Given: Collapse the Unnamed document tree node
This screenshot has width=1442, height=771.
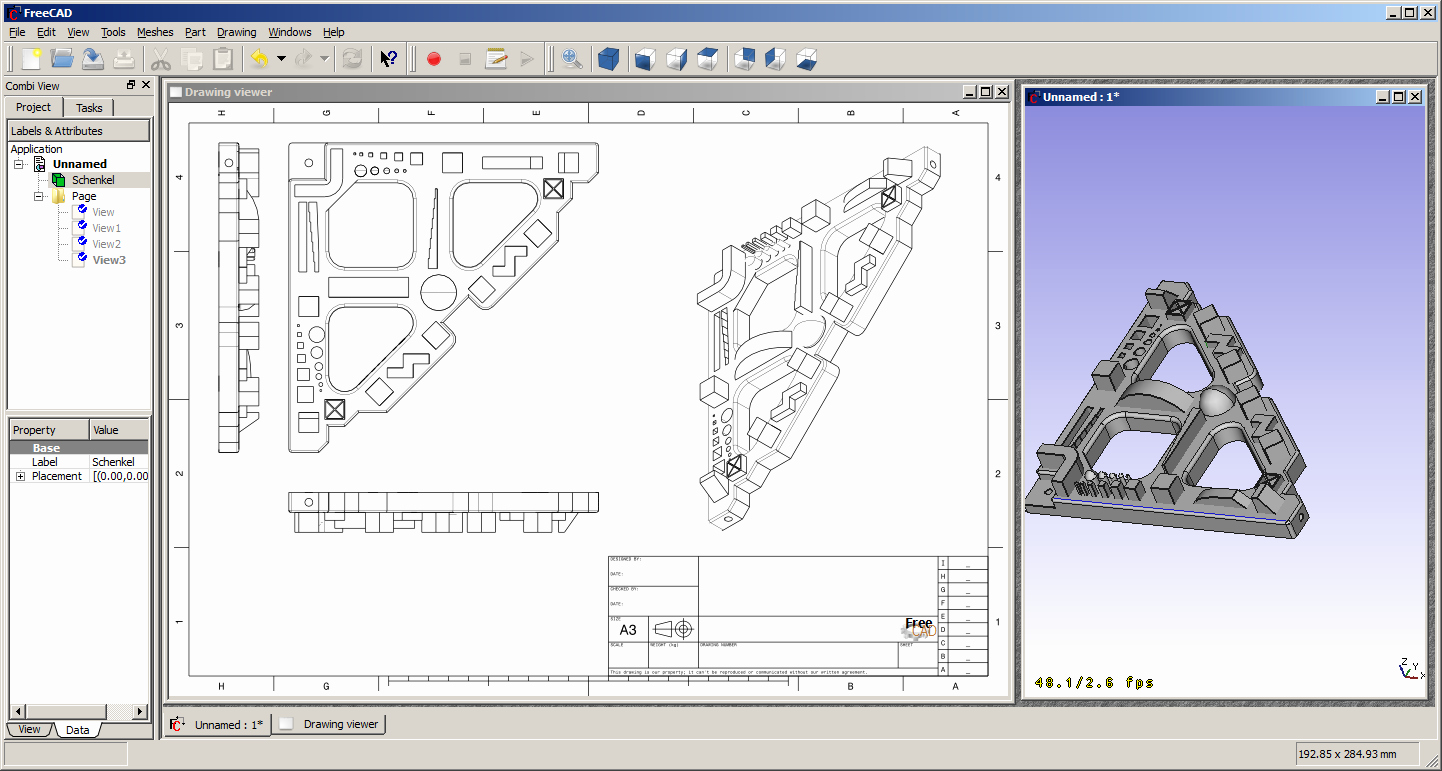Looking at the screenshot, I should click(x=18, y=164).
